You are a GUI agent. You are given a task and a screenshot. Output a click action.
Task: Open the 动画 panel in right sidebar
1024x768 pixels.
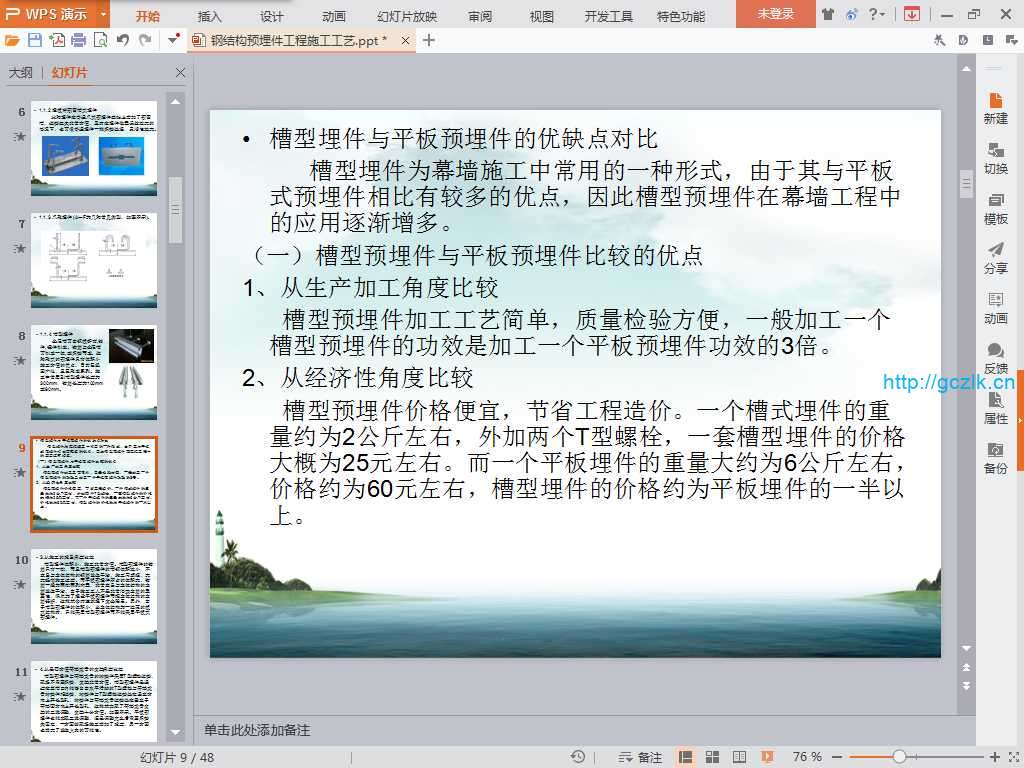(995, 307)
